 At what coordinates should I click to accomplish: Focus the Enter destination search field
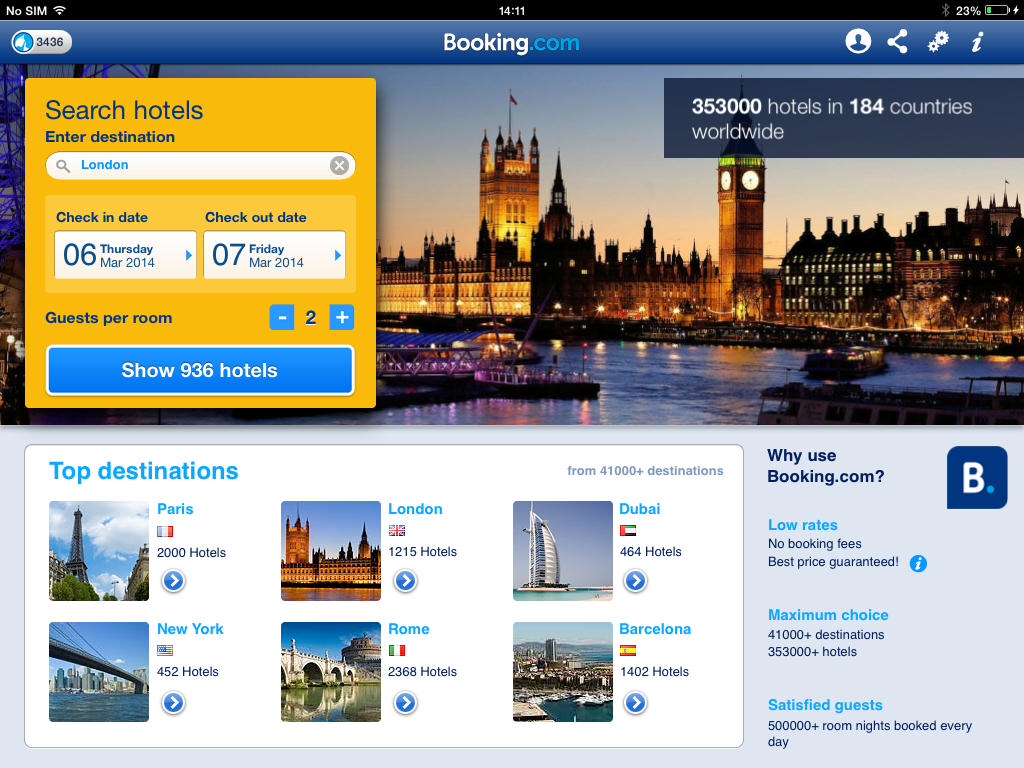coord(200,165)
